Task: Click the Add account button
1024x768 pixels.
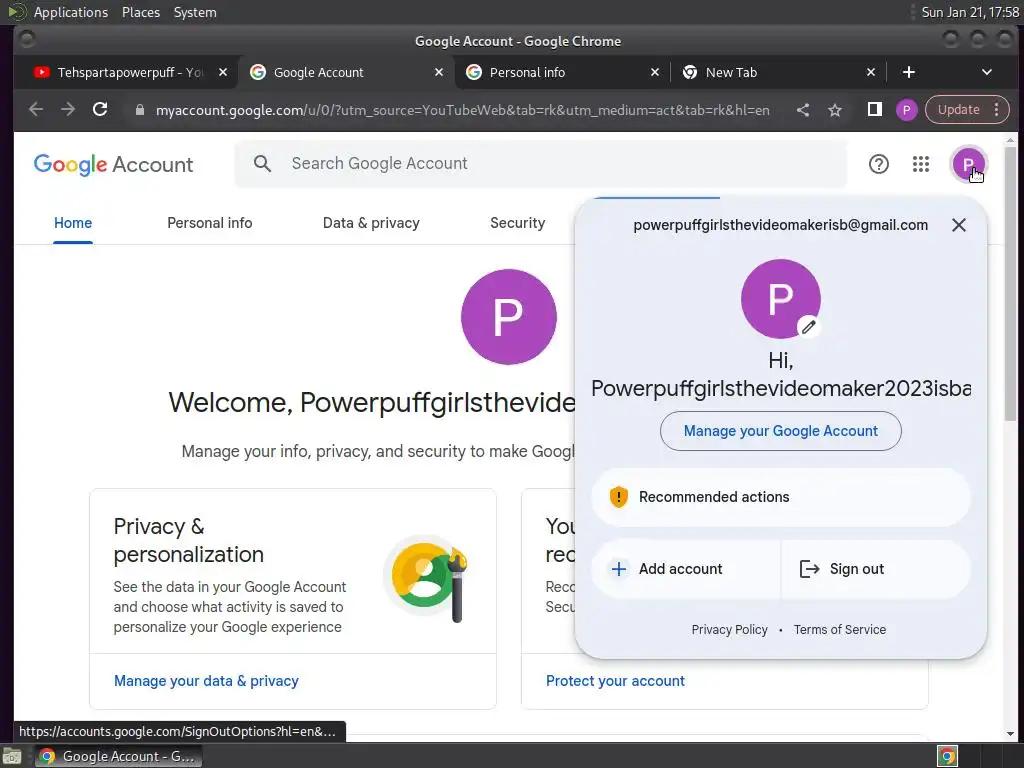Action: (x=686, y=569)
